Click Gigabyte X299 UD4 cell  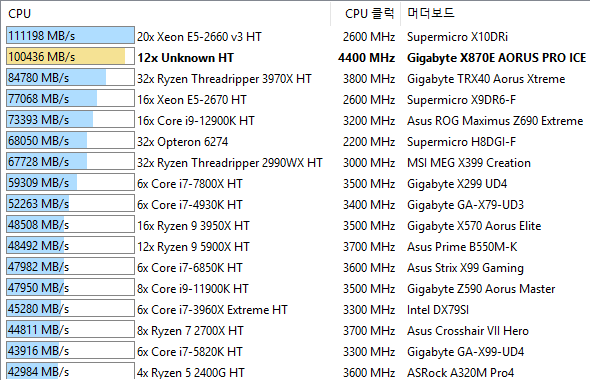(x=457, y=184)
